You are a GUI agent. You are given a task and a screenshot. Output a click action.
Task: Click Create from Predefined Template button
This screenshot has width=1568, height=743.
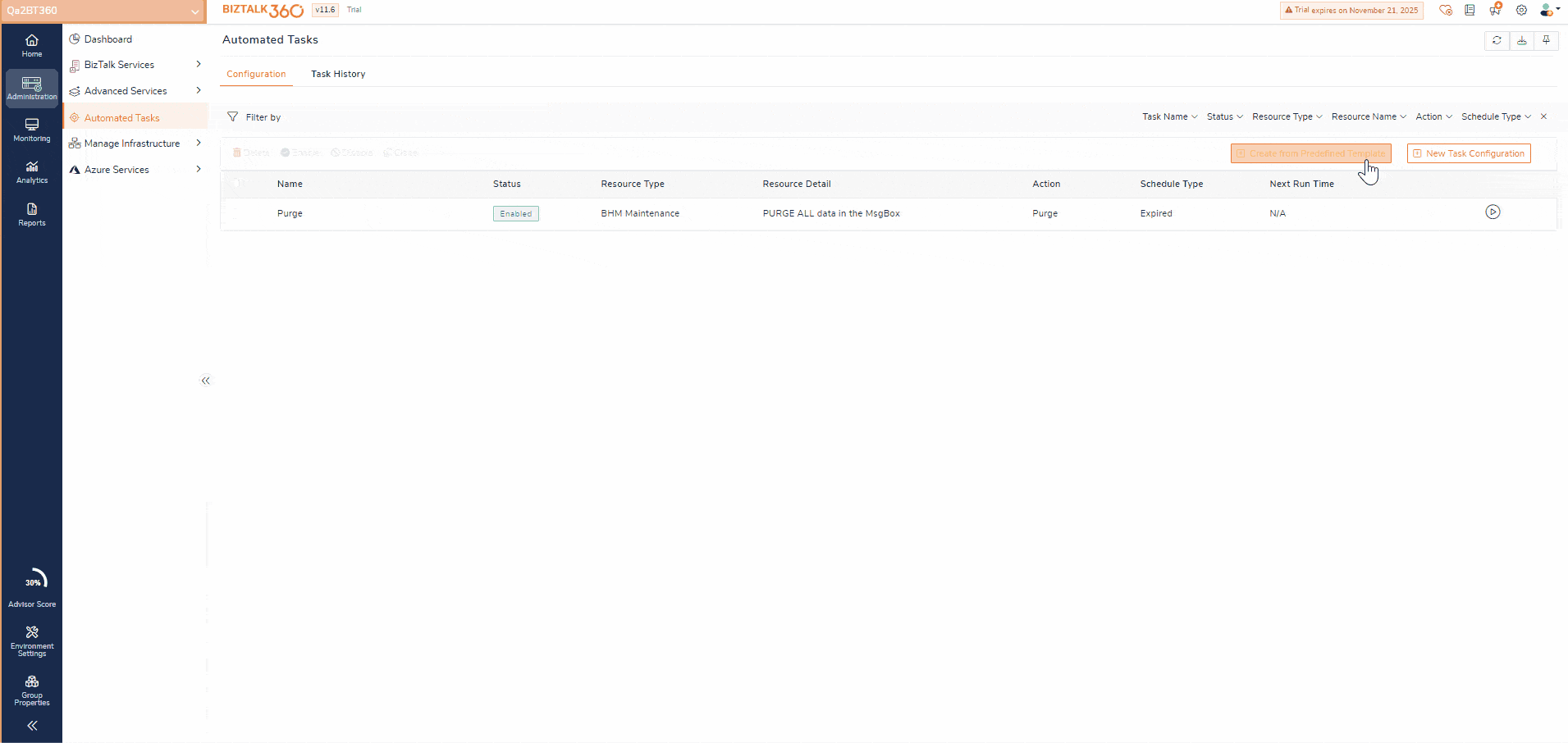(1310, 153)
